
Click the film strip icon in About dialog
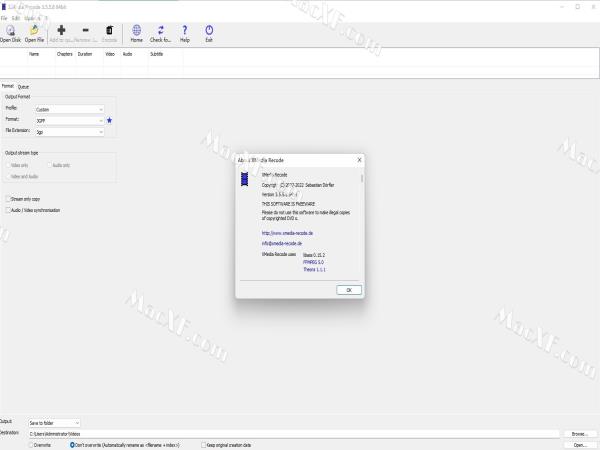[245, 179]
